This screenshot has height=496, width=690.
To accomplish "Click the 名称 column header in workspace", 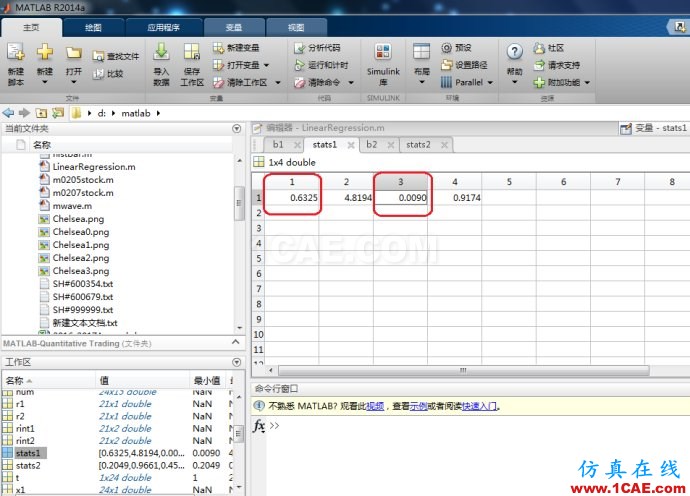I will point(48,380).
